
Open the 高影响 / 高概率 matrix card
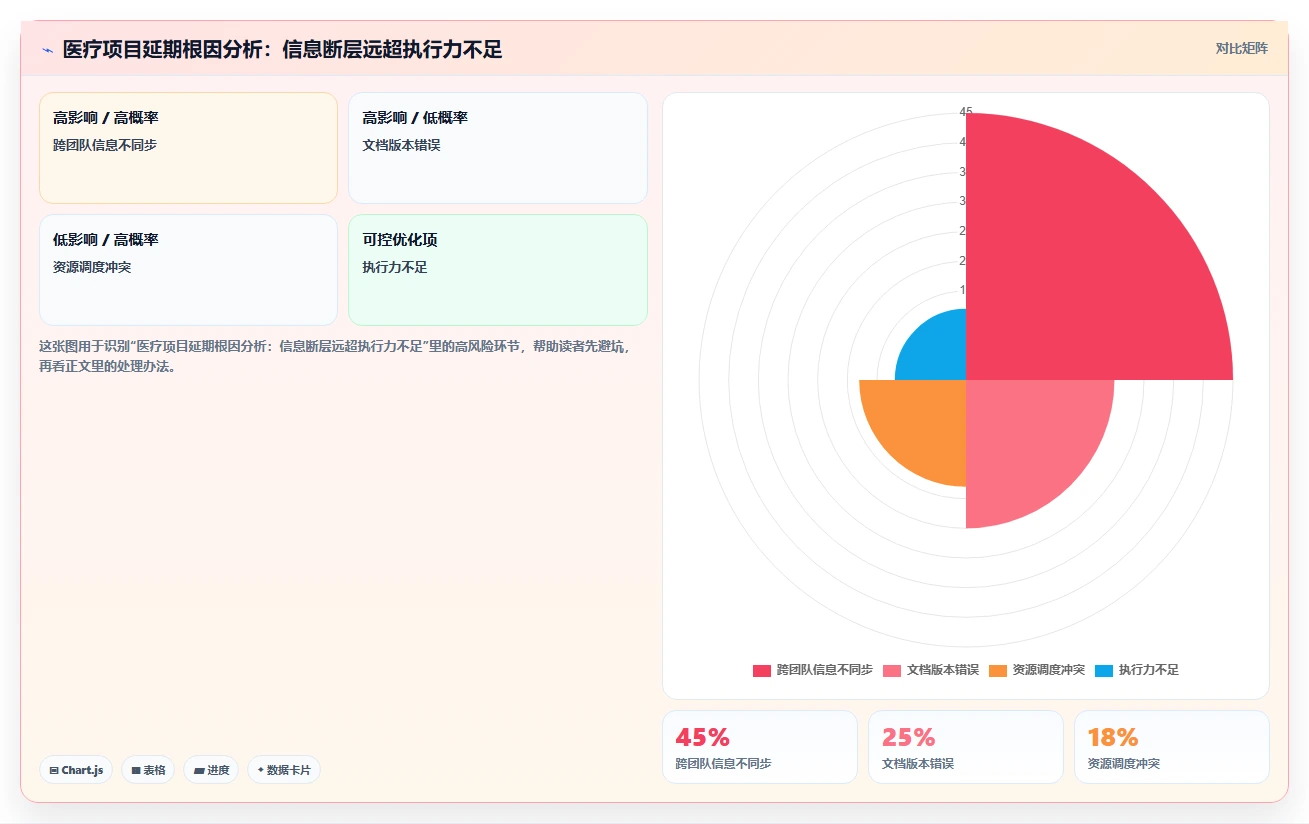(188, 148)
